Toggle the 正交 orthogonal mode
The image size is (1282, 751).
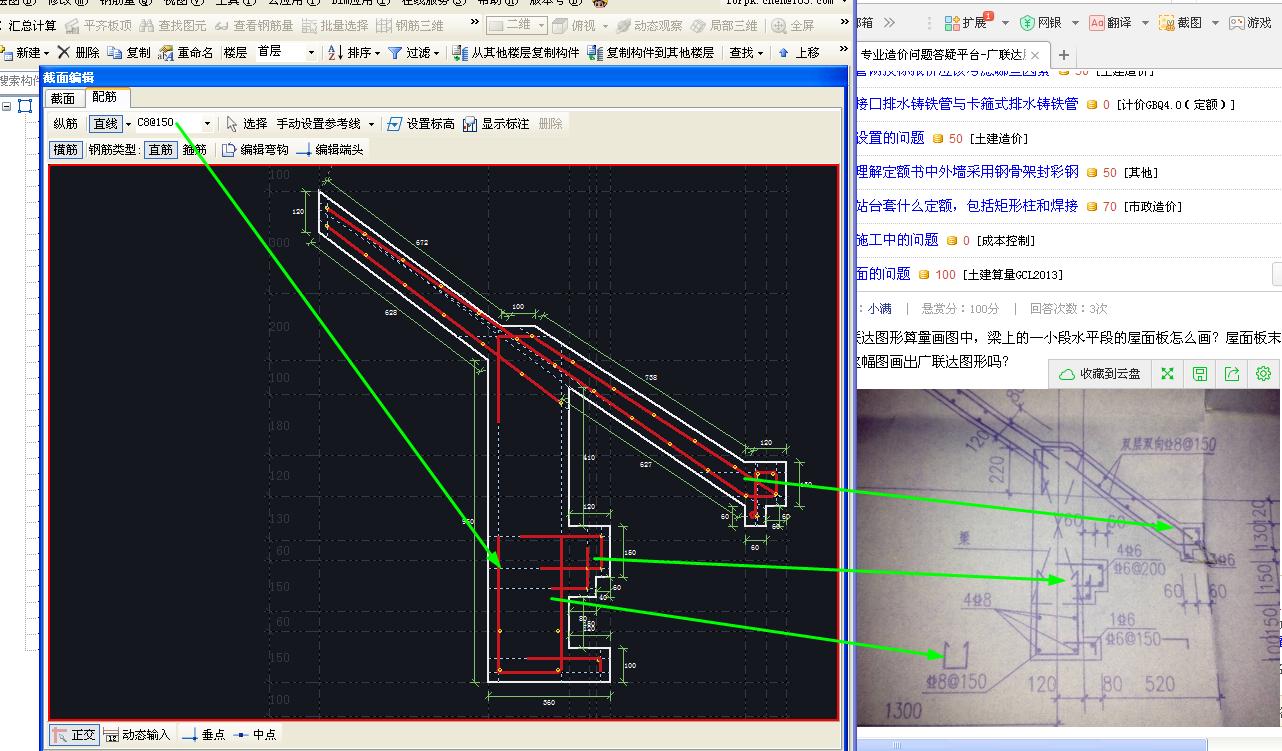(74, 734)
